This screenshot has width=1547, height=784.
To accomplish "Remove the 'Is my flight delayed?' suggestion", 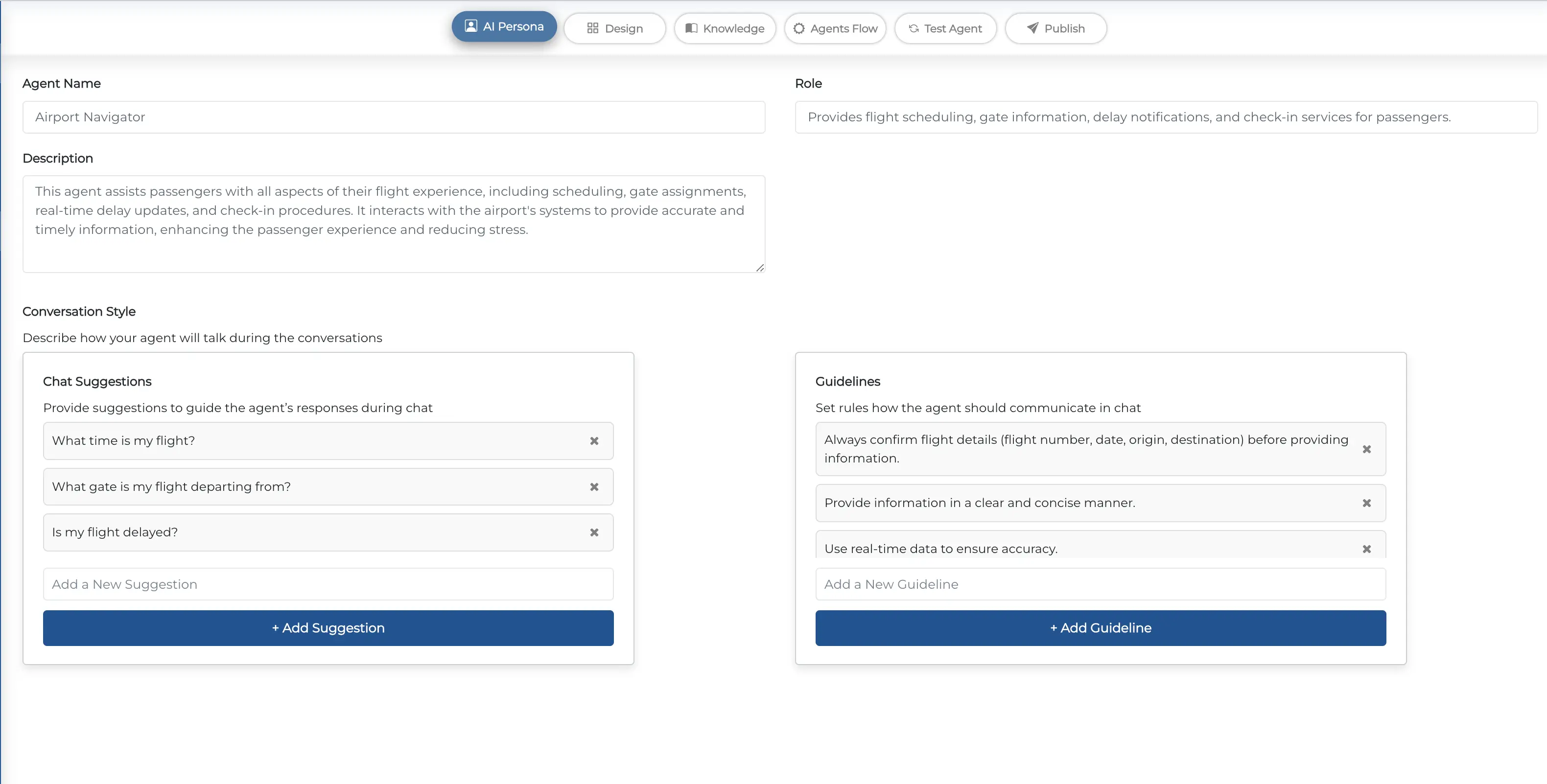I will pos(594,532).
